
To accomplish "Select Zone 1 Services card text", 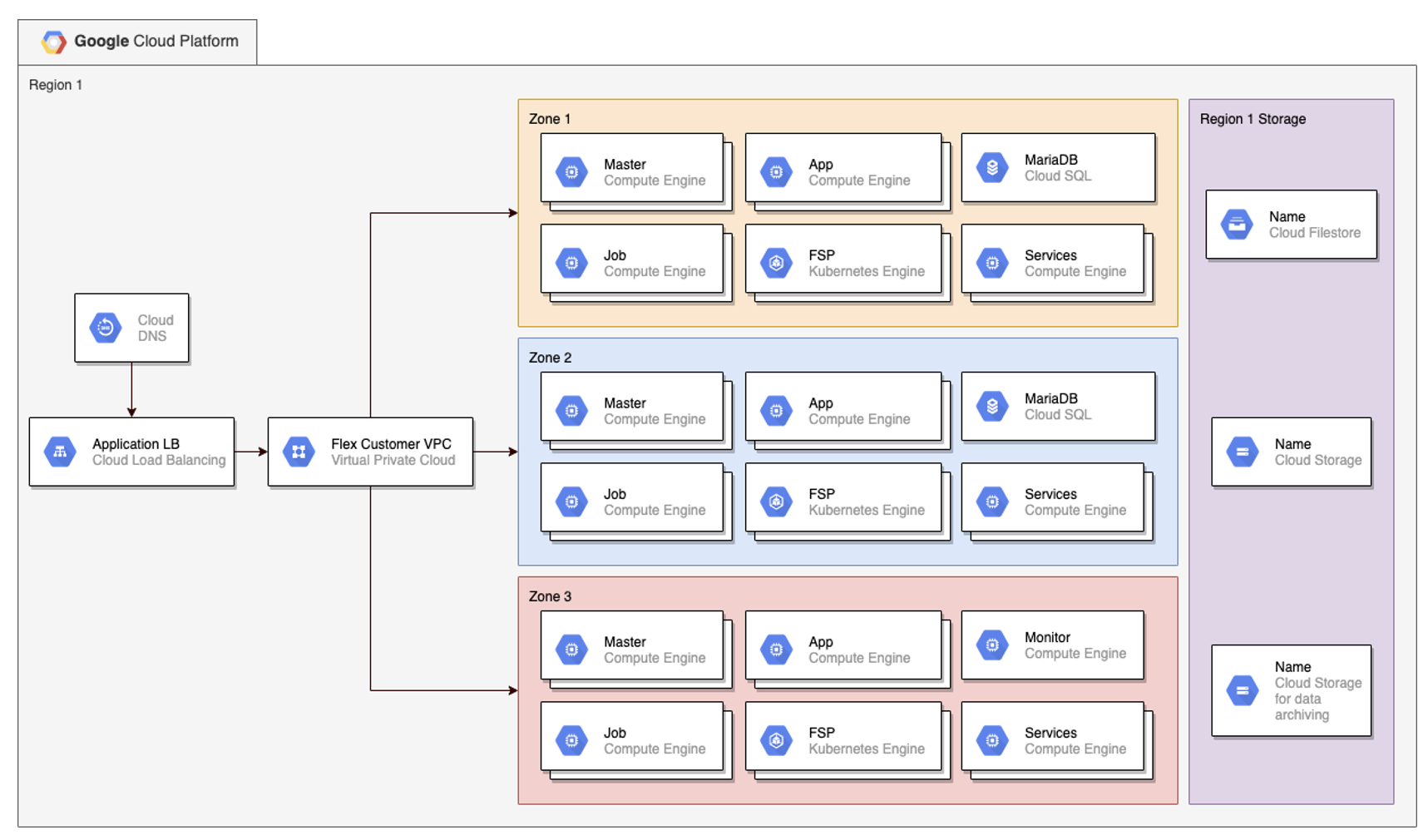I will (x=1075, y=263).
